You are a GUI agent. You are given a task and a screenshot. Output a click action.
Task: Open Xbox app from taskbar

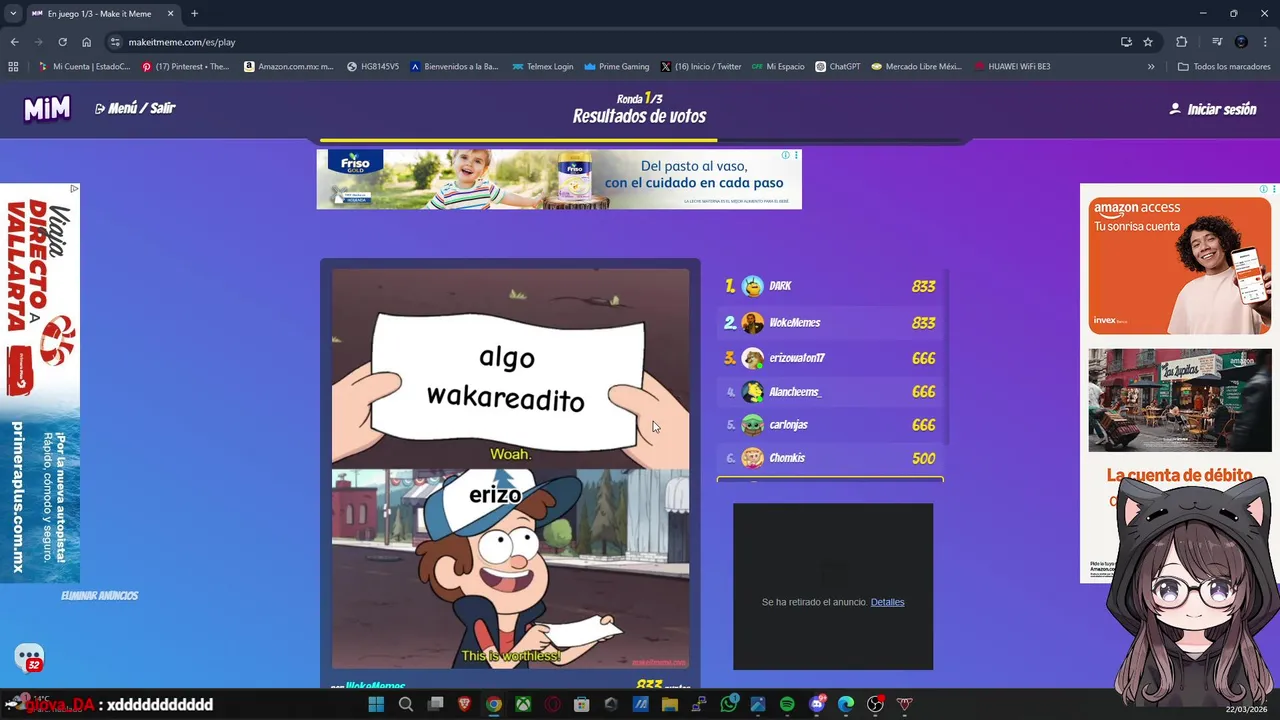[x=523, y=704]
